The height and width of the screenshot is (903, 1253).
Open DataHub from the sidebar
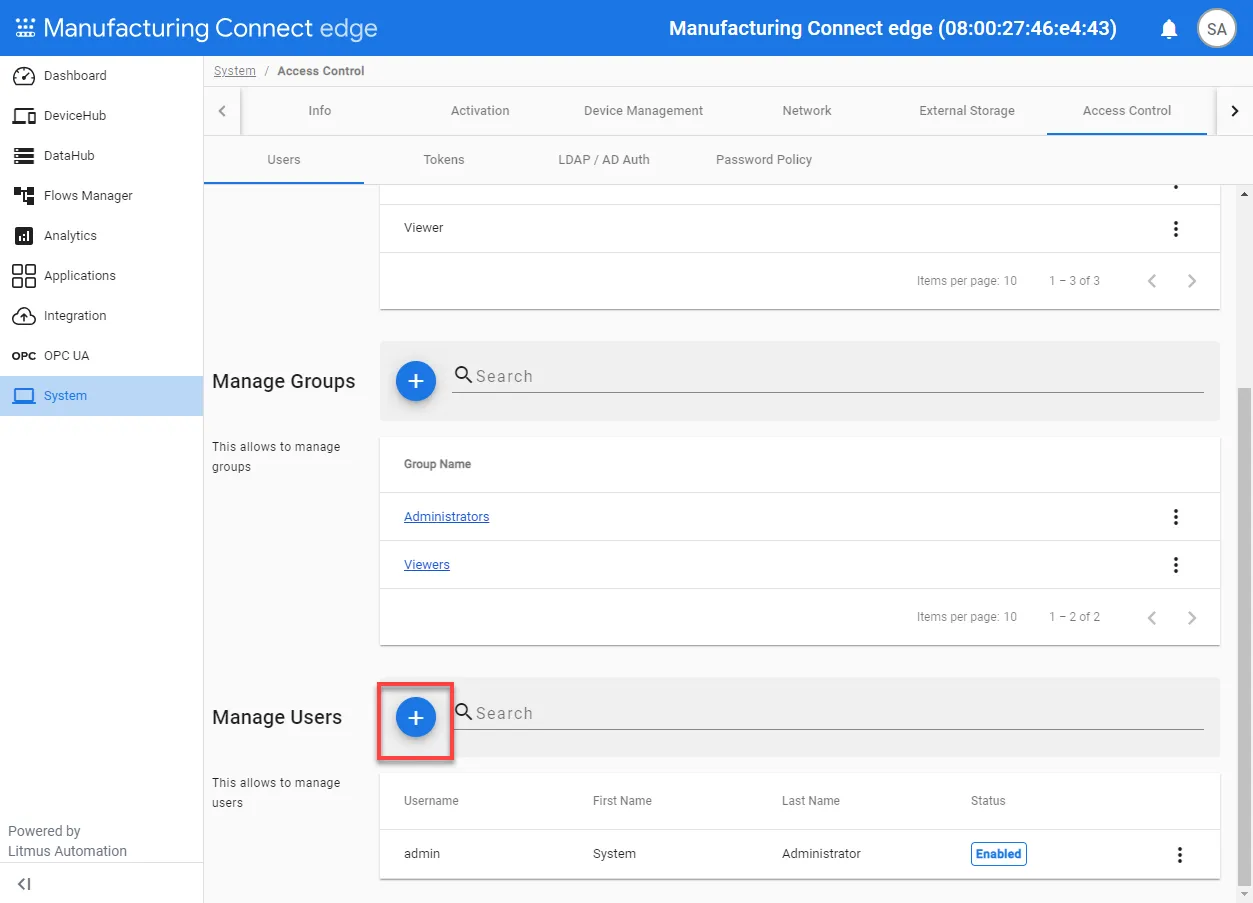click(x=101, y=156)
